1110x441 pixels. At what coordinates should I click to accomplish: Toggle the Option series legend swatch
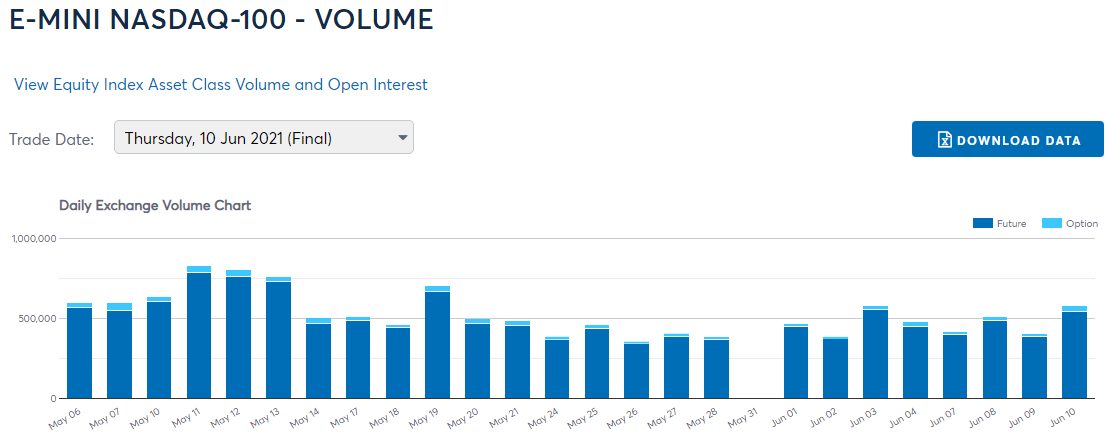pyautogui.click(x=1051, y=224)
